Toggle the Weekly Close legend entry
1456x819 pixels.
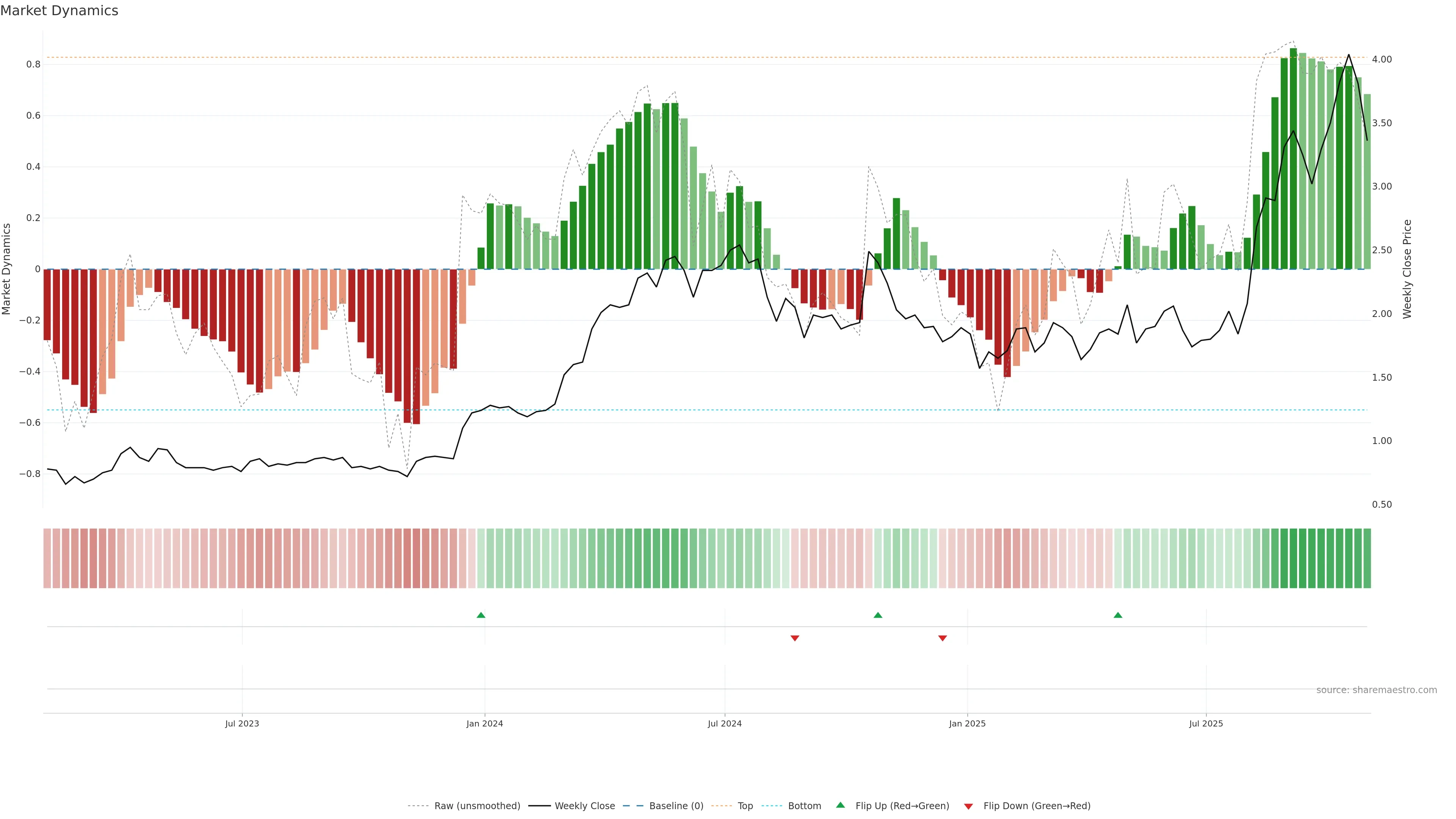[x=584, y=806]
